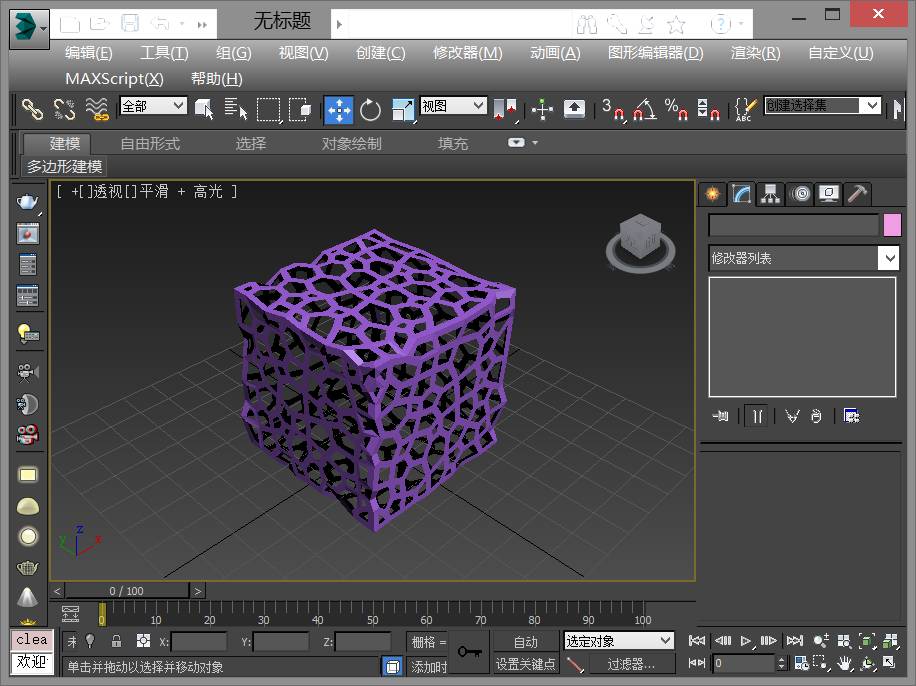Click the 设置关键点 button
Viewport: 916px width, 686px height.
[526, 664]
